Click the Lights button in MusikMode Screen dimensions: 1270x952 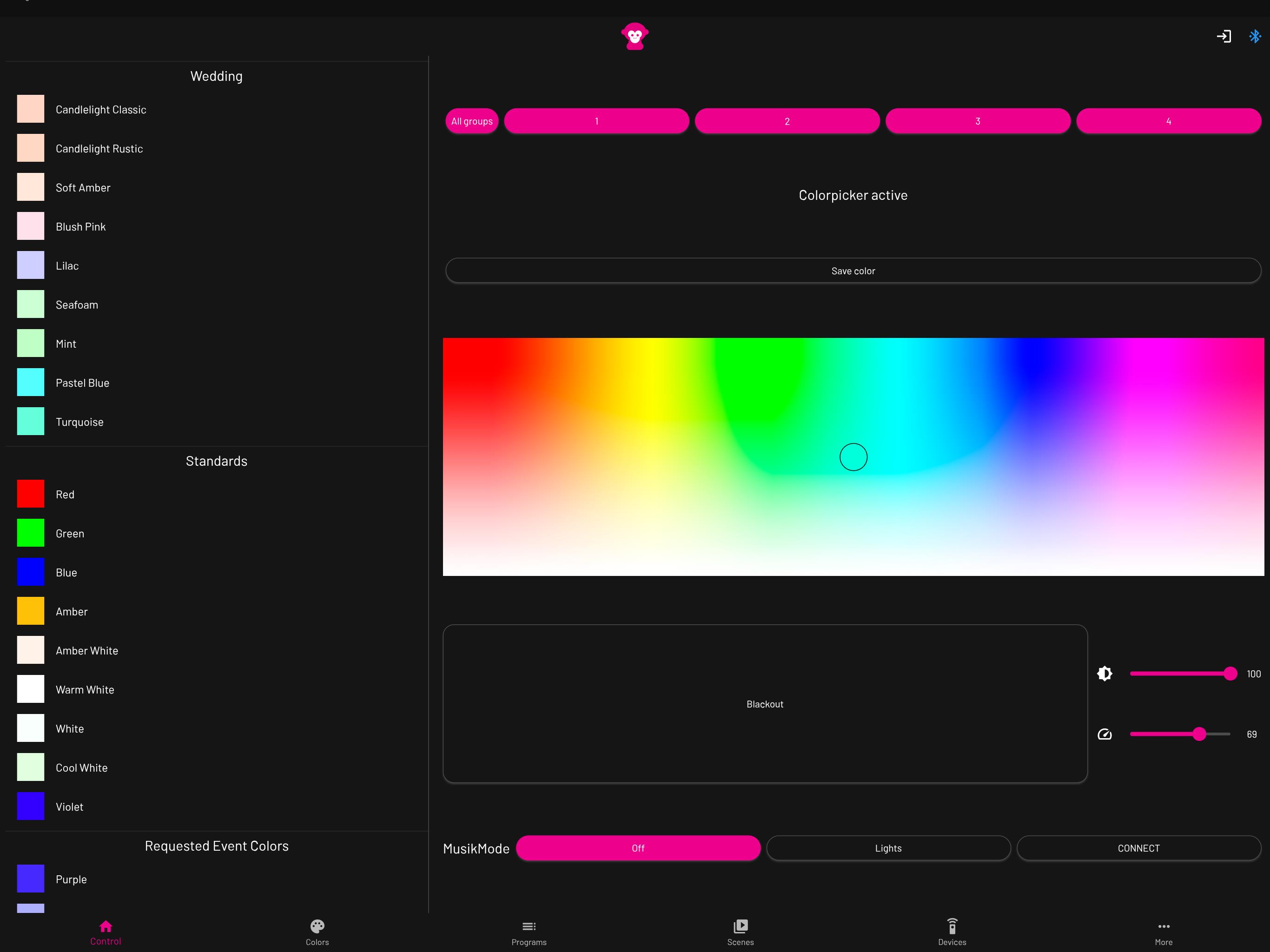pos(888,847)
